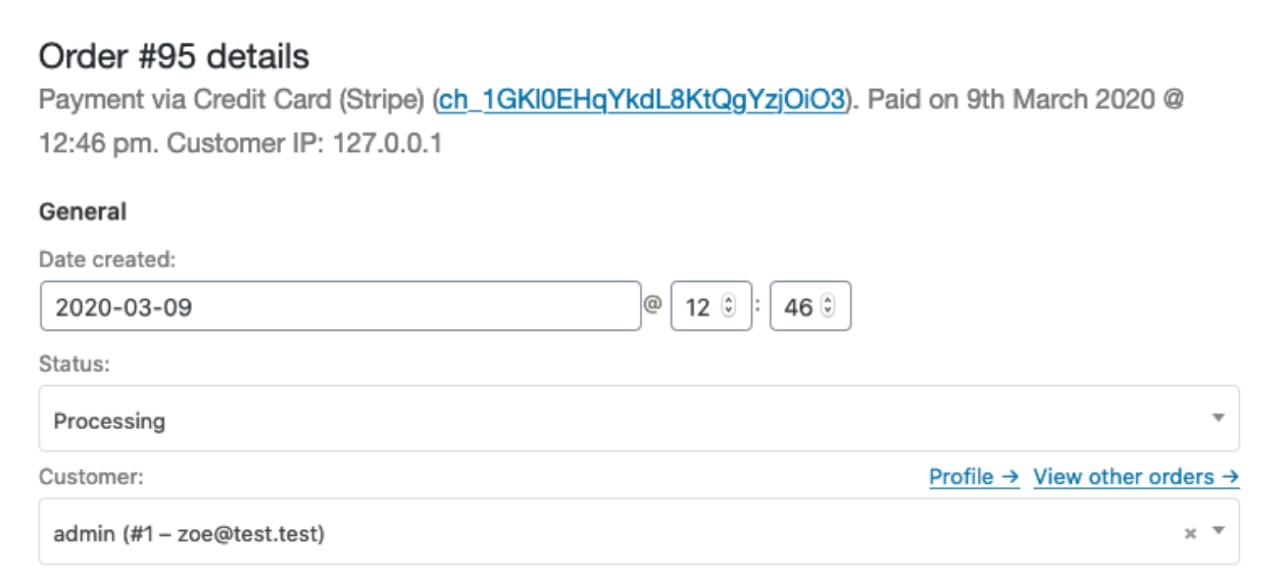Image resolution: width=1272 pixels, height=580 pixels.
Task: Open the Stripe charge ID link
Action: point(642,101)
